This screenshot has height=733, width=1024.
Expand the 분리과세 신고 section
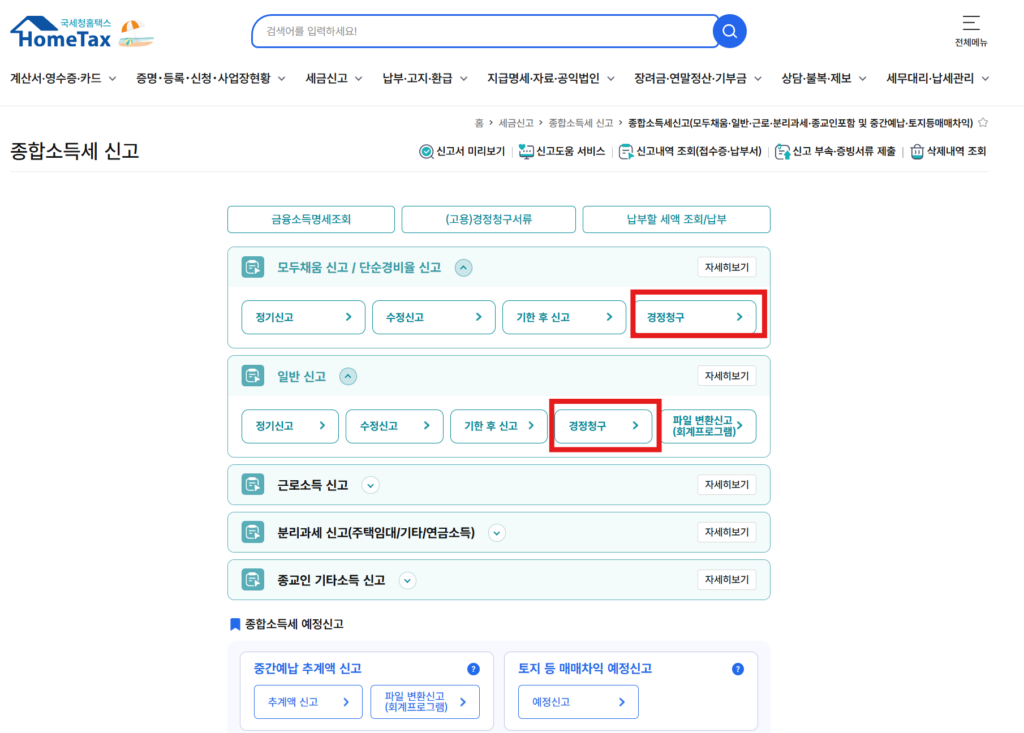point(497,533)
